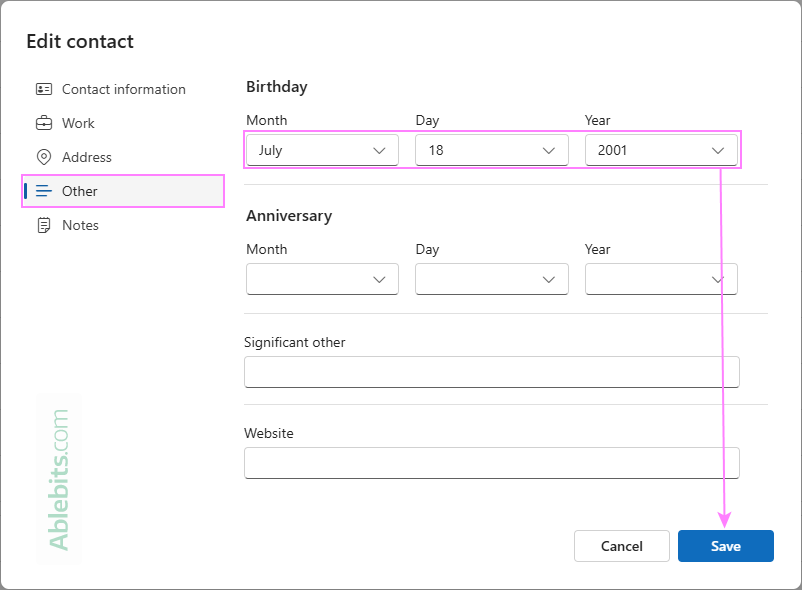Open the Birthday Month dropdown showing July
Screen dimensions: 802x590
322,150
